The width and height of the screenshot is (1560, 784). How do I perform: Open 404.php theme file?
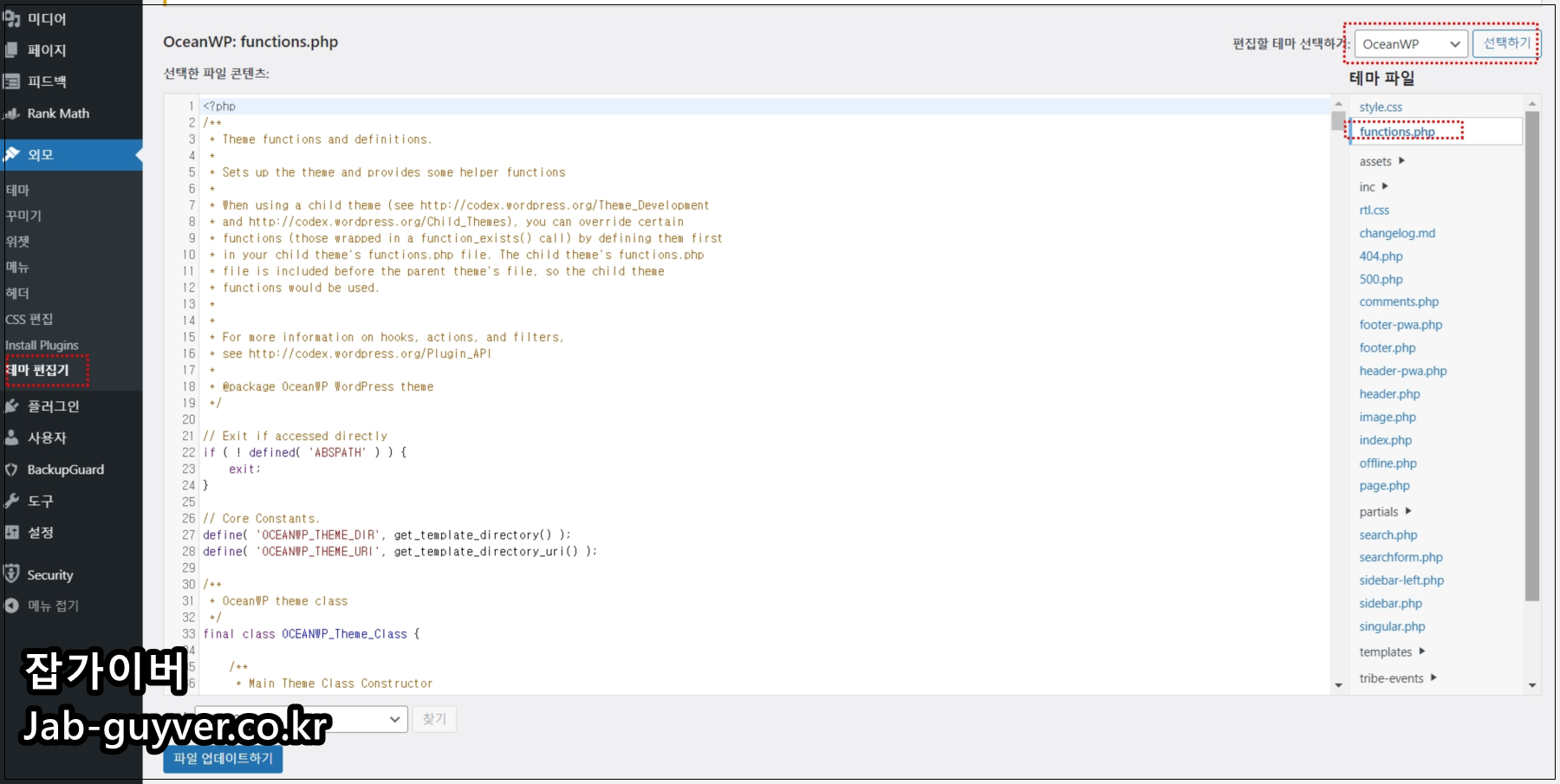tap(1381, 256)
